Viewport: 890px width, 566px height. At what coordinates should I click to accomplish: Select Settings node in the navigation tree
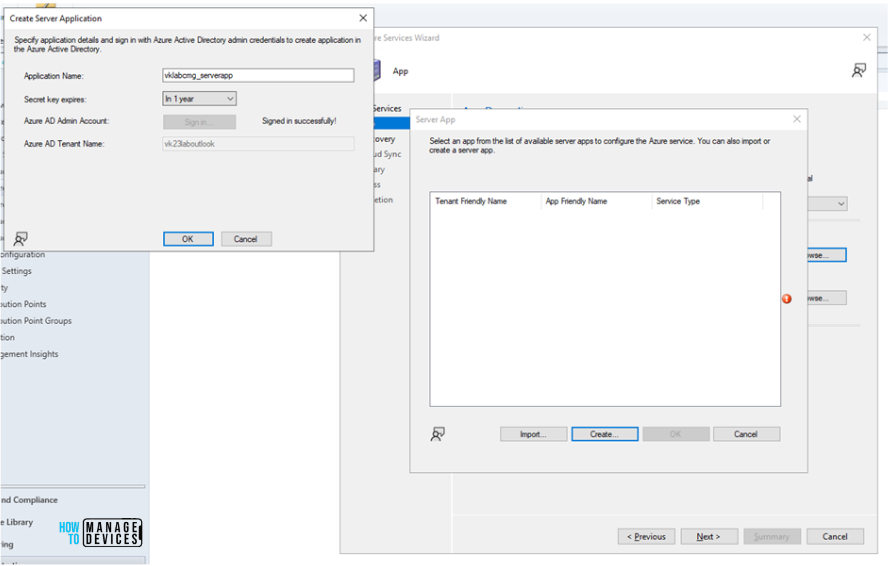point(16,271)
